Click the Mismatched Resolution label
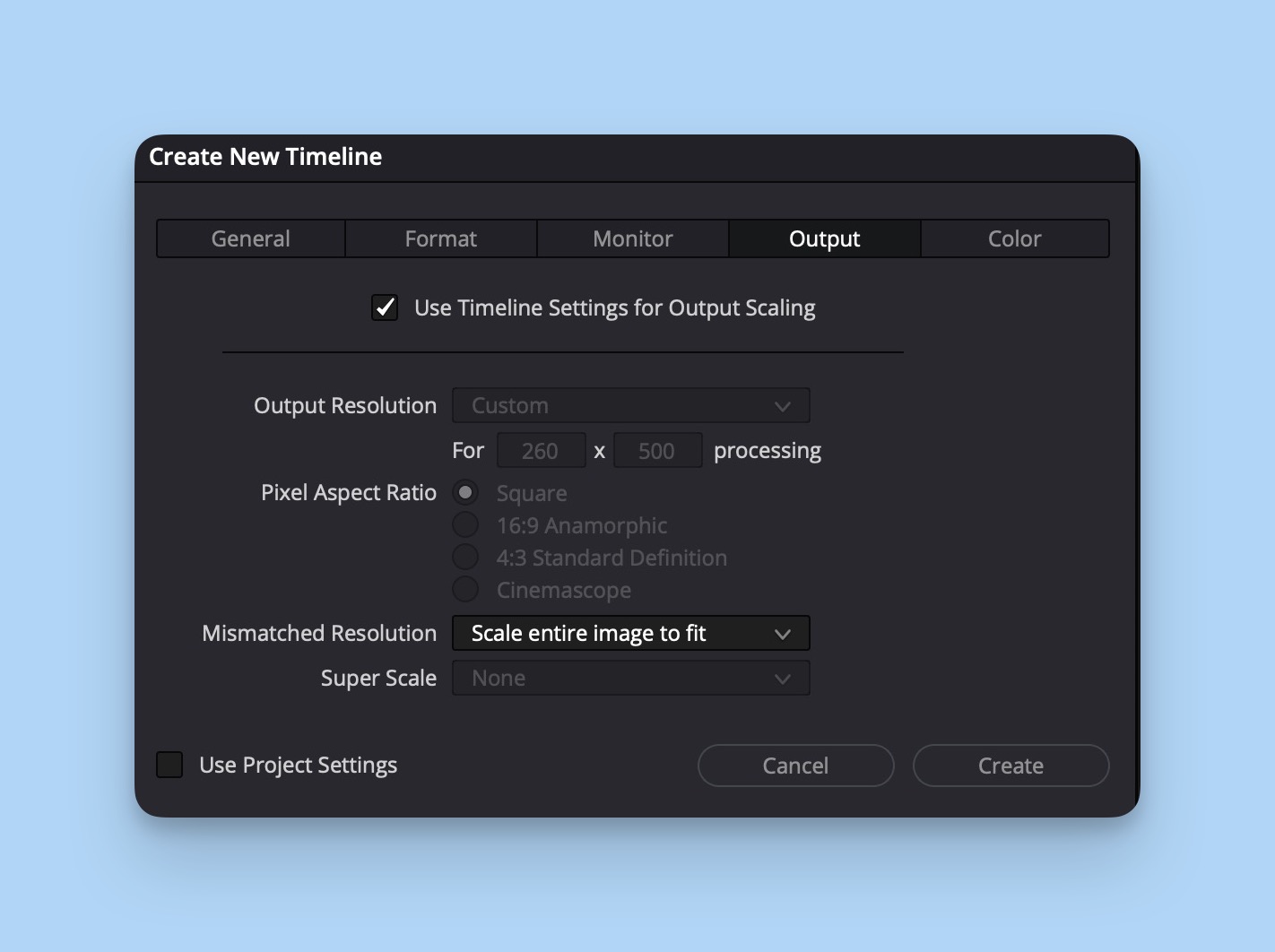 [x=319, y=633]
